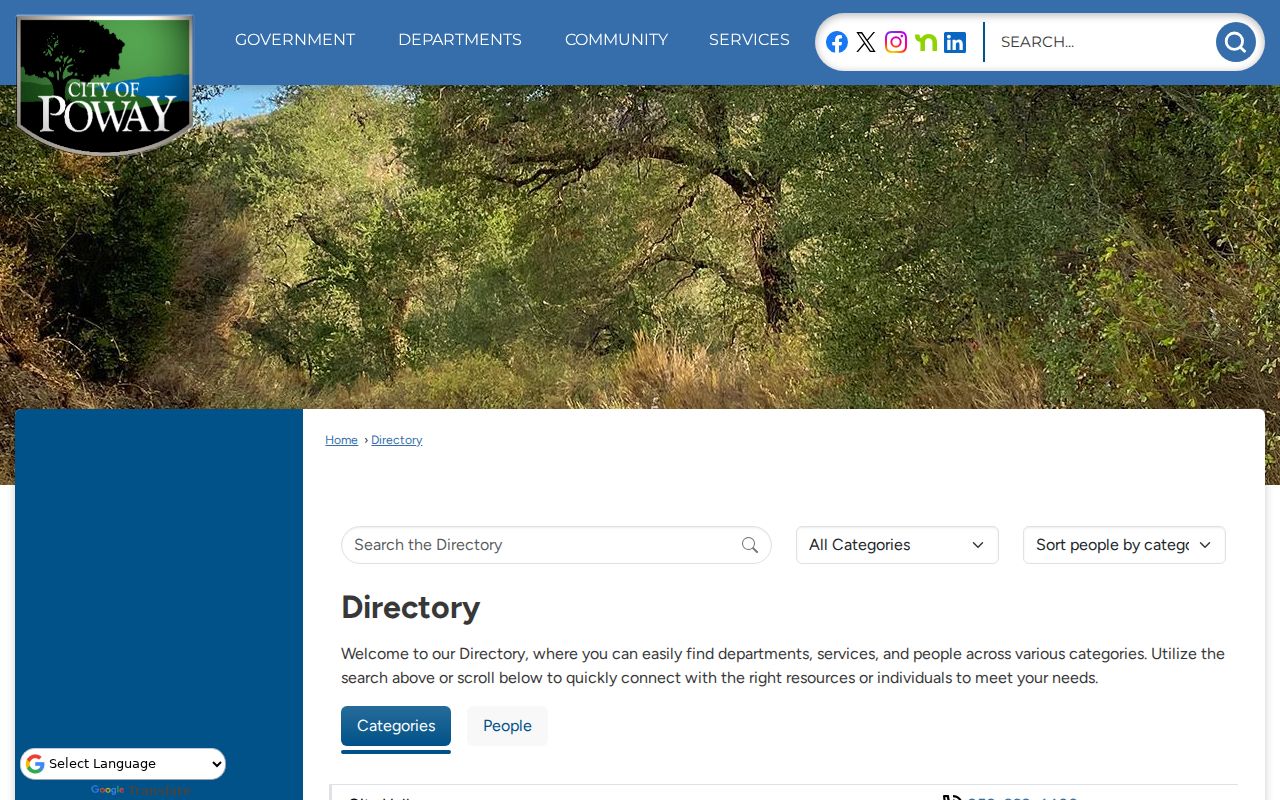Open the Select Language dropdown

click(x=123, y=764)
